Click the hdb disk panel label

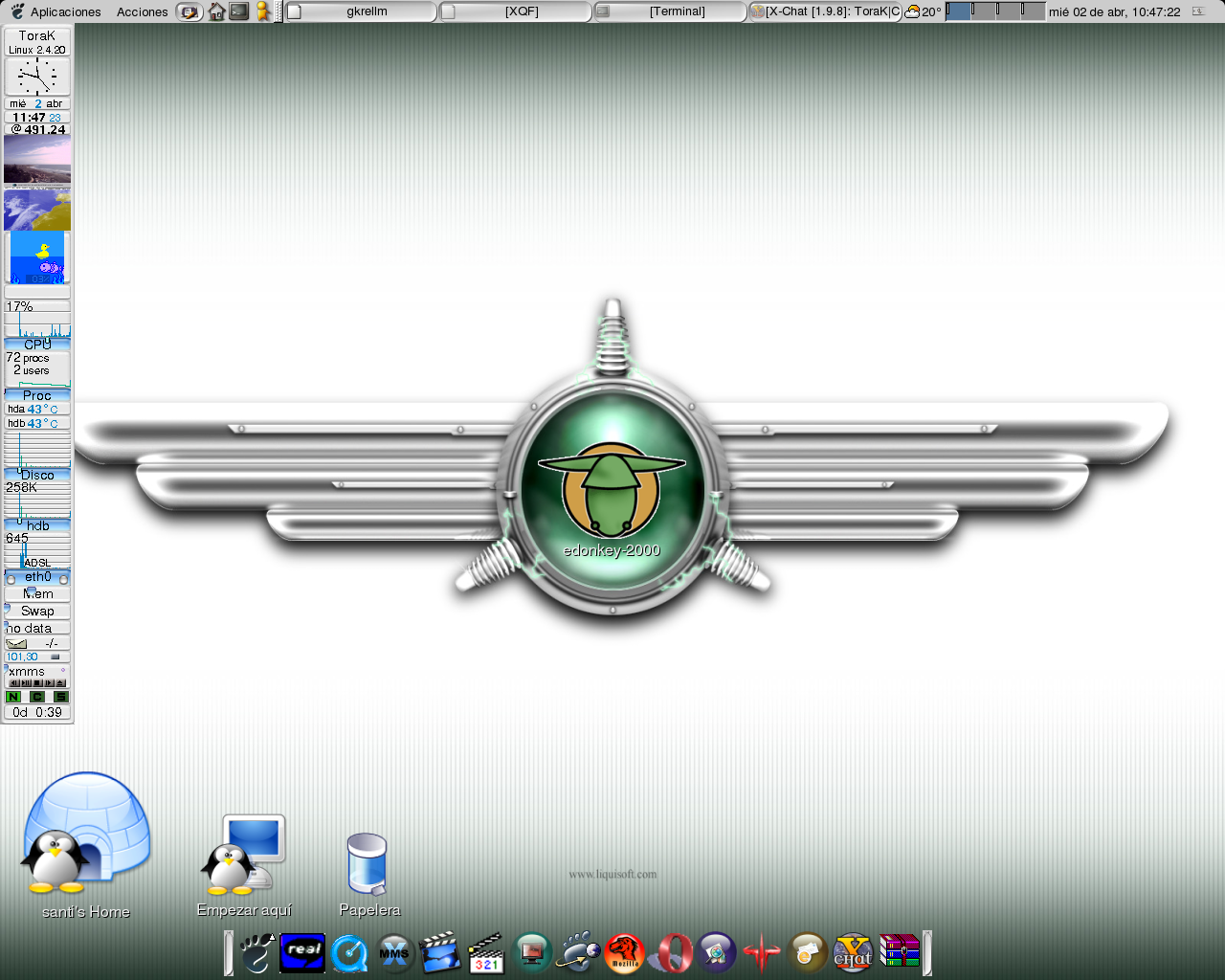point(37,525)
